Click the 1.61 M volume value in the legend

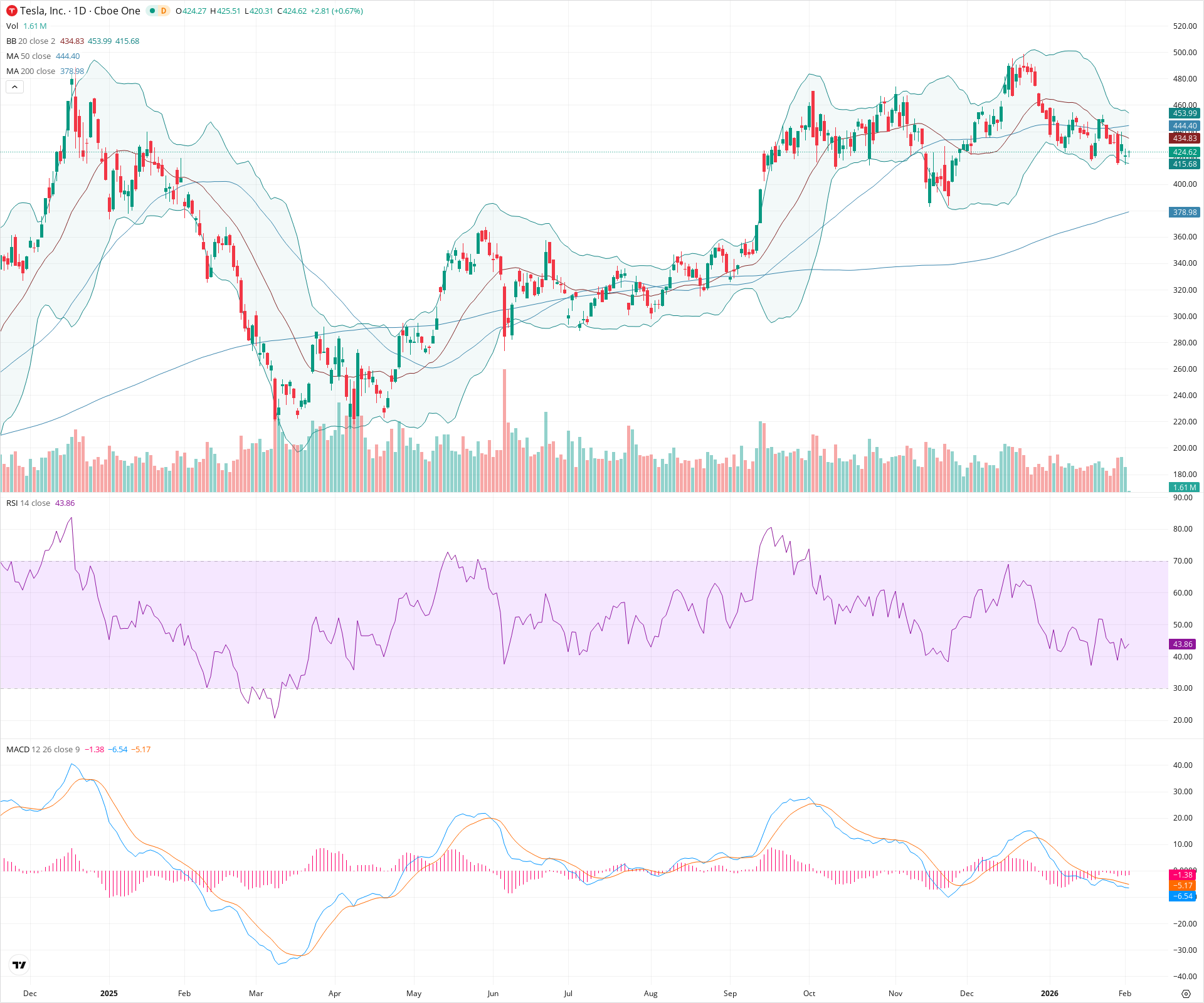[35, 27]
